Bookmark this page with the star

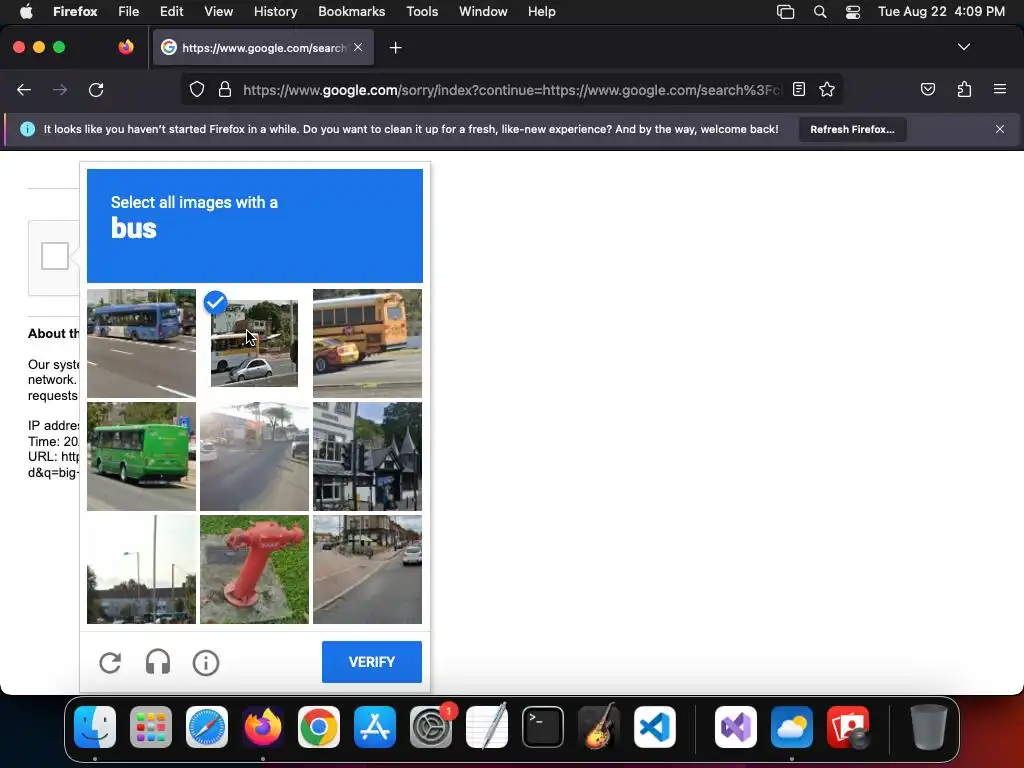click(827, 89)
